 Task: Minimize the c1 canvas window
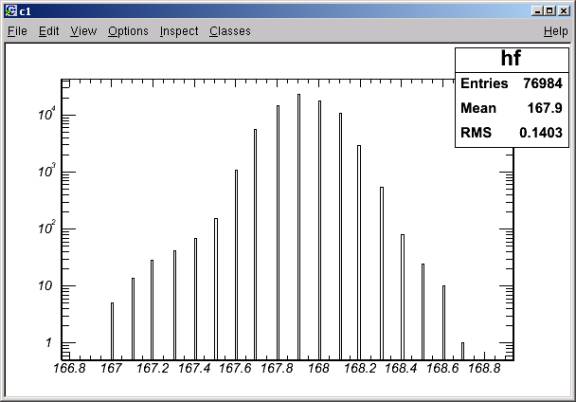click(x=537, y=11)
